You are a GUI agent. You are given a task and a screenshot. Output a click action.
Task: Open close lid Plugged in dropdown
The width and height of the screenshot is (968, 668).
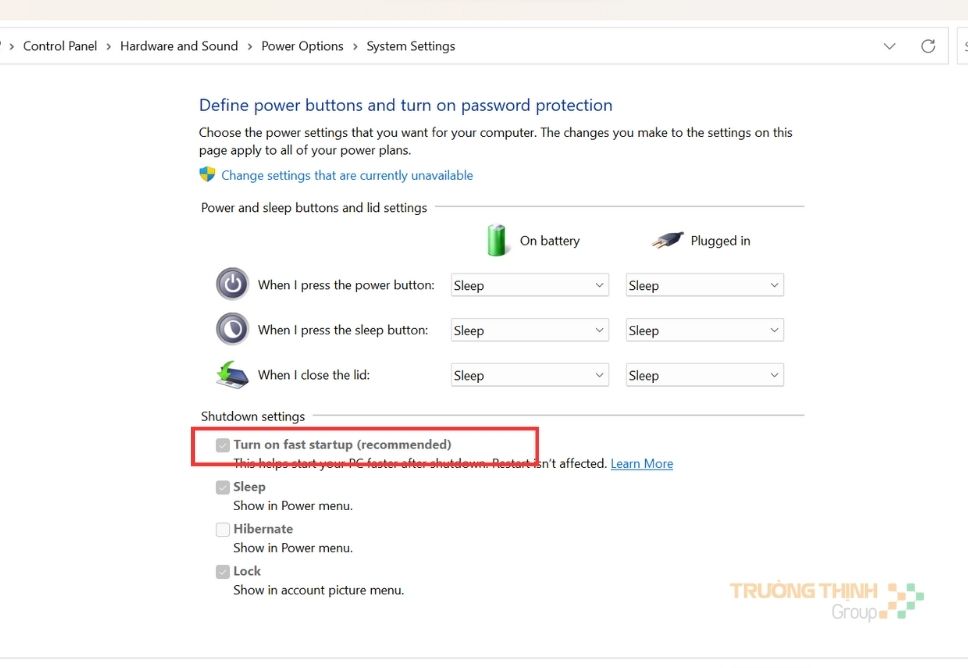coord(704,375)
